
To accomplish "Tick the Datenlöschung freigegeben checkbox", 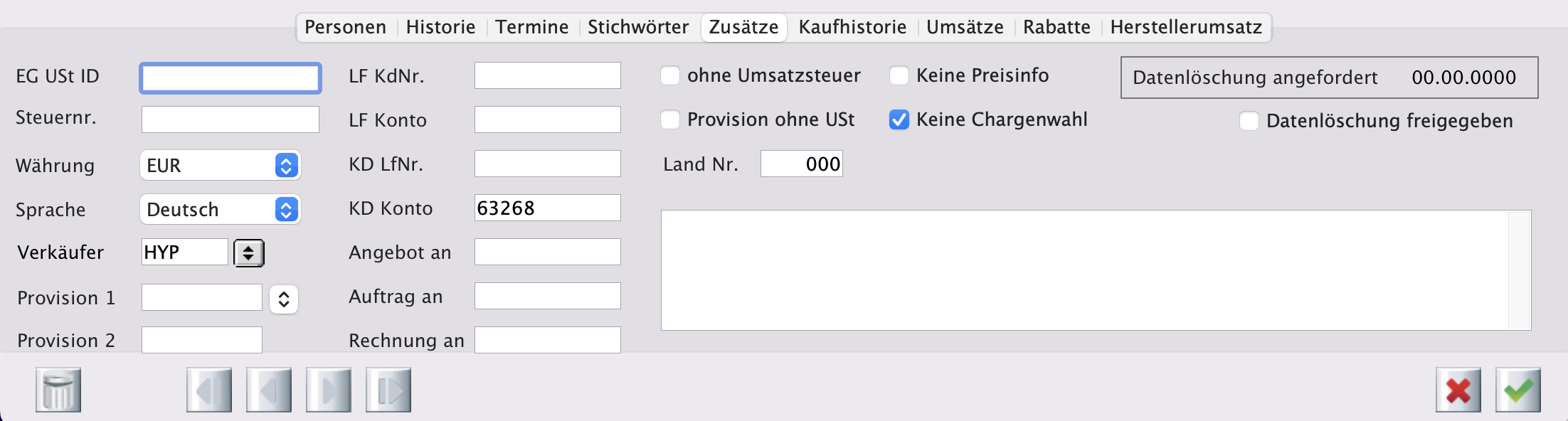I will 1249,121.
